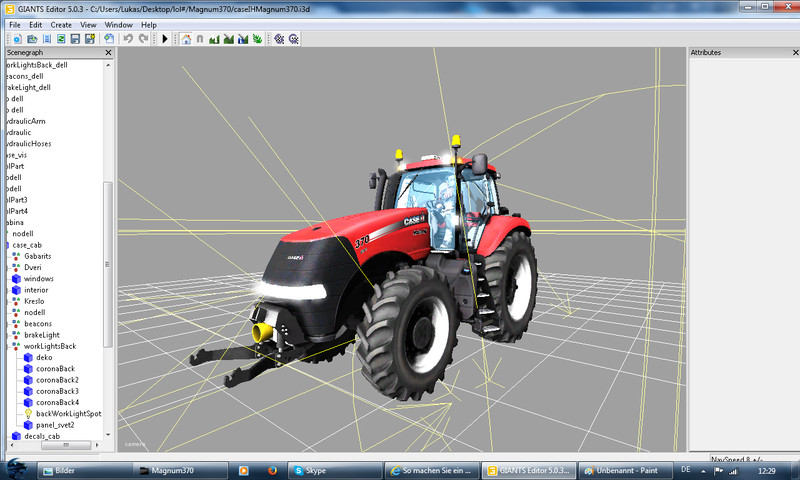Open the File menu
The image size is (800, 480).
point(15,24)
